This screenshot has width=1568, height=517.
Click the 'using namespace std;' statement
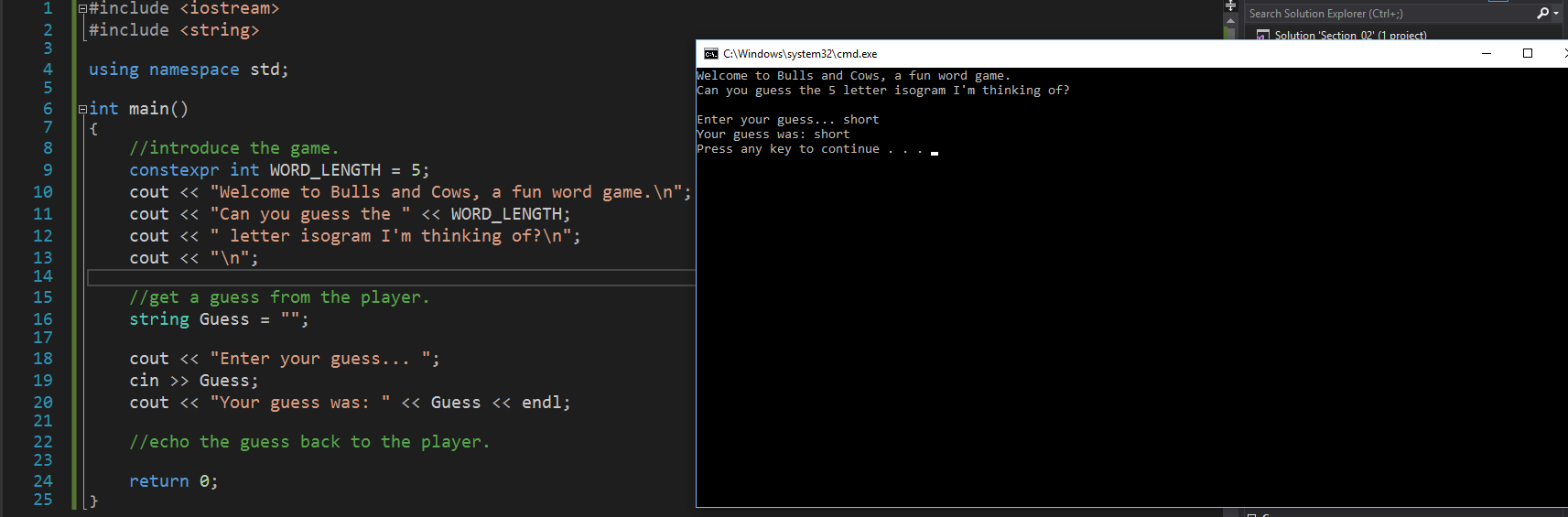tap(189, 70)
